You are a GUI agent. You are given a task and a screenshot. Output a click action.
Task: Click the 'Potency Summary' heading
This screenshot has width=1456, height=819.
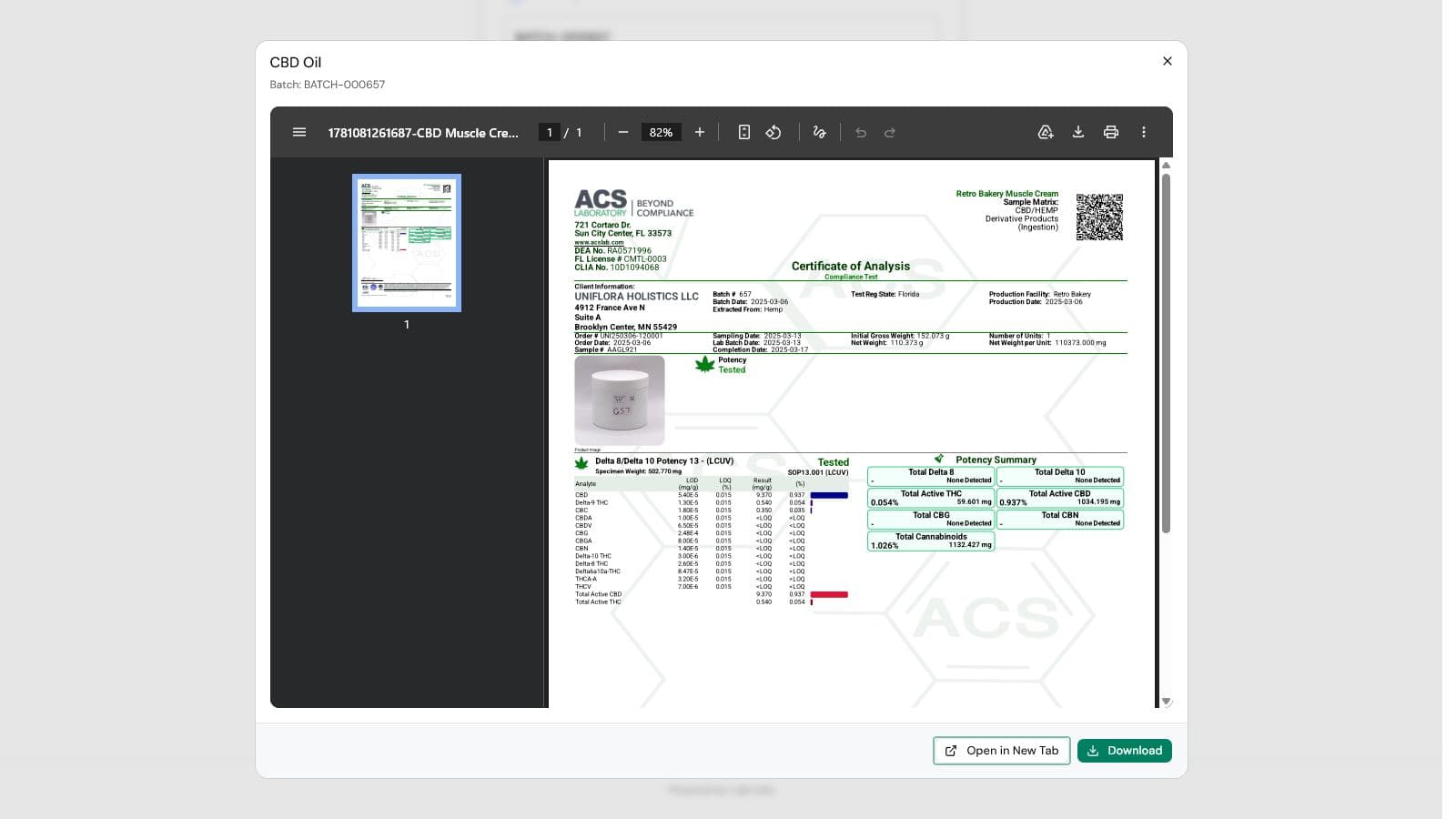click(996, 460)
